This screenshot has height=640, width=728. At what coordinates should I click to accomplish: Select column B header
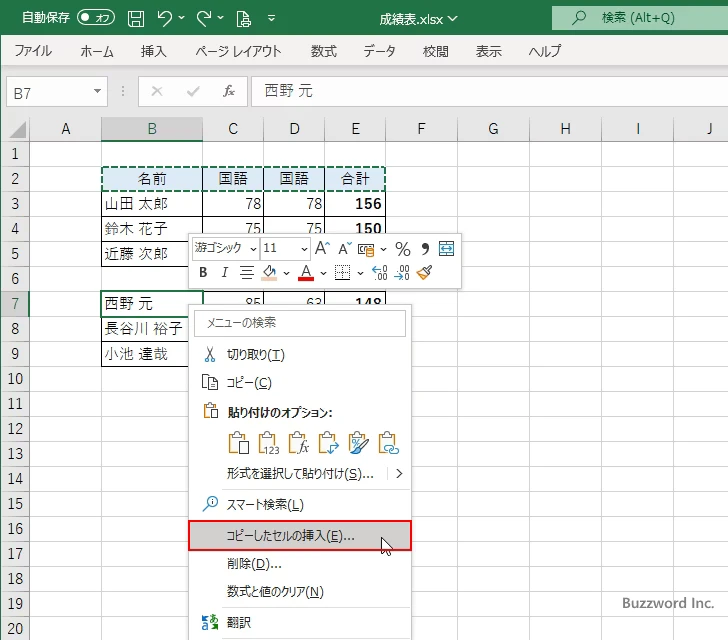[152, 129]
